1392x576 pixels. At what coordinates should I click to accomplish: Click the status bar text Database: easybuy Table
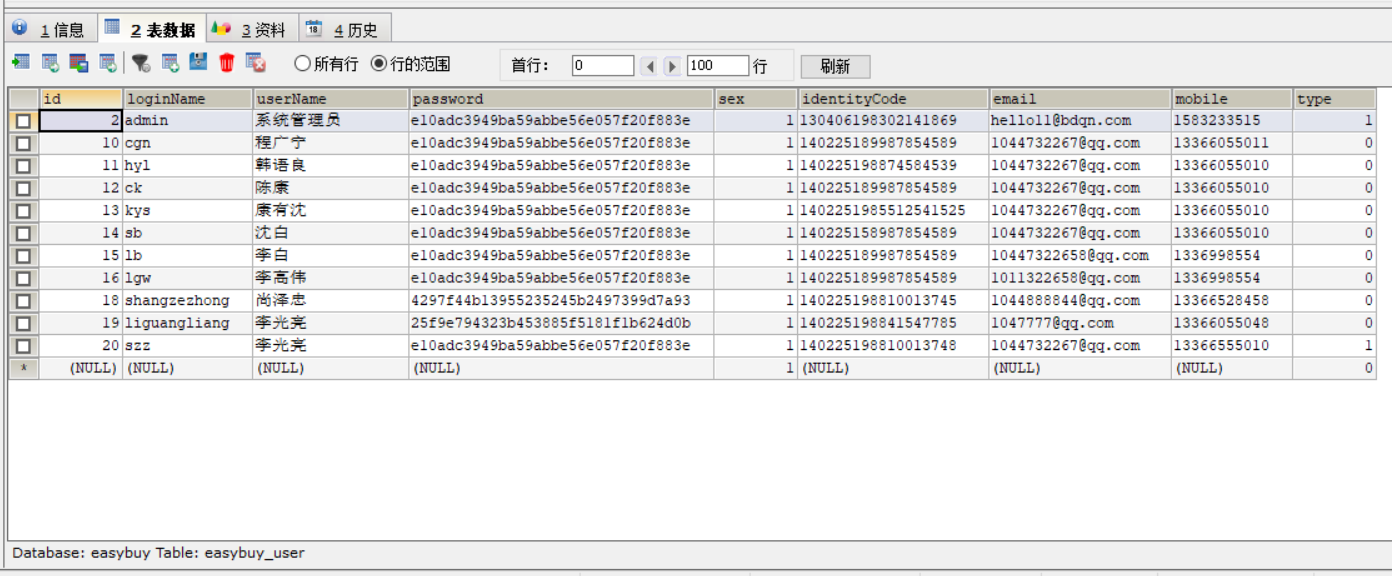click(158, 553)
